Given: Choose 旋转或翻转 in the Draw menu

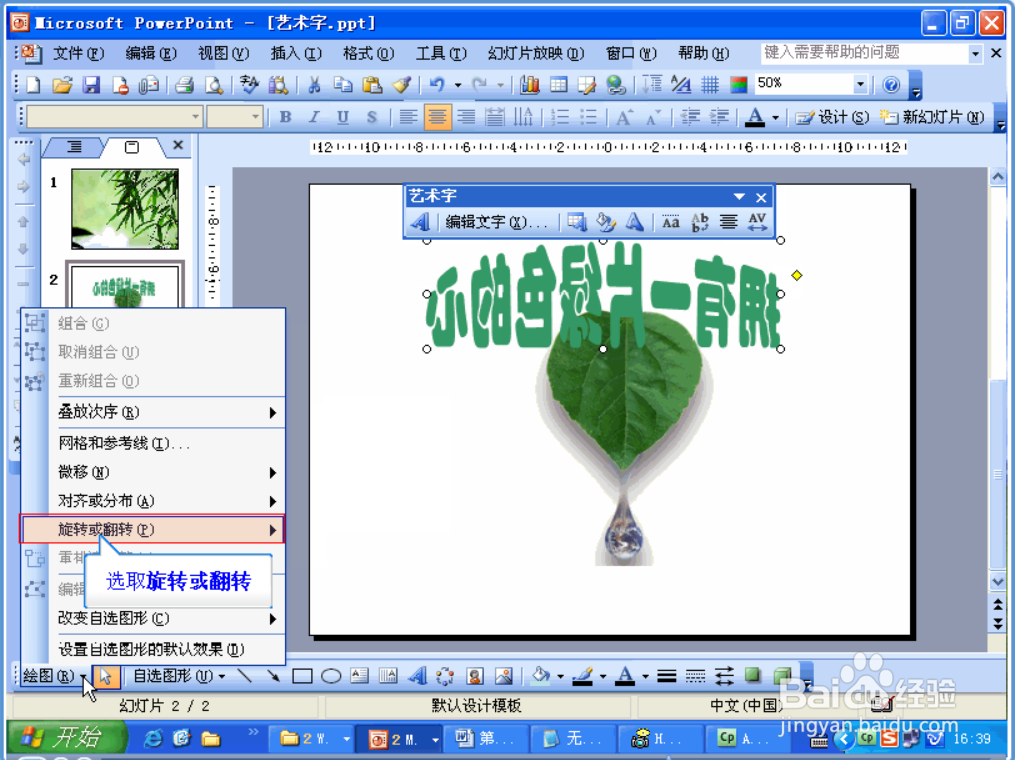Looking at the screenshot, I should tap(153, 530).
